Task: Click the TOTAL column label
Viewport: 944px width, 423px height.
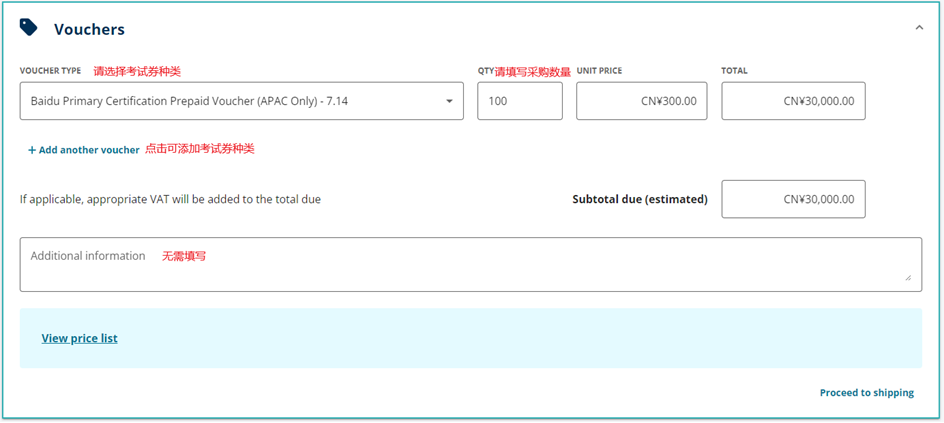Action: coord(734,70)
